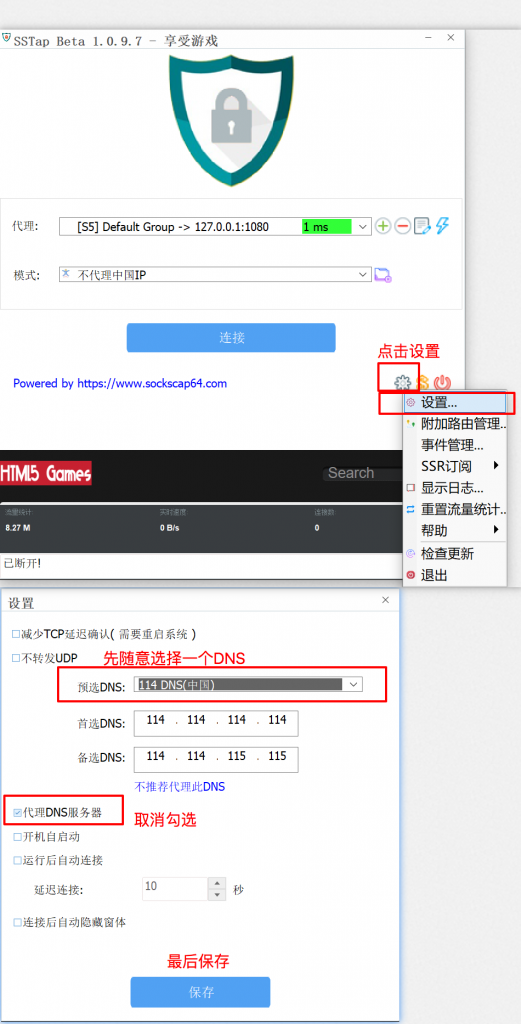Toggle the 不转发UDP checkbox
This screenshot has width=521, height=1024.
(x=16, y=658)
